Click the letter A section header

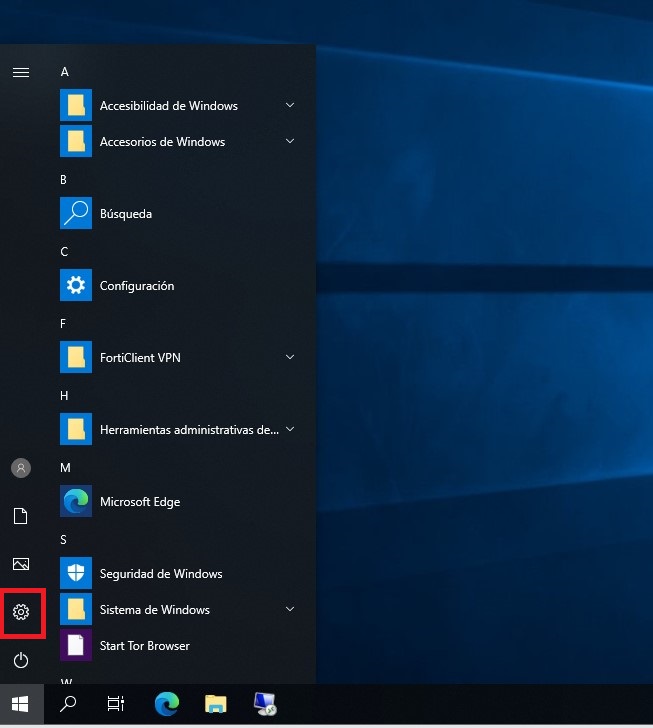click(x=64, y=72)
